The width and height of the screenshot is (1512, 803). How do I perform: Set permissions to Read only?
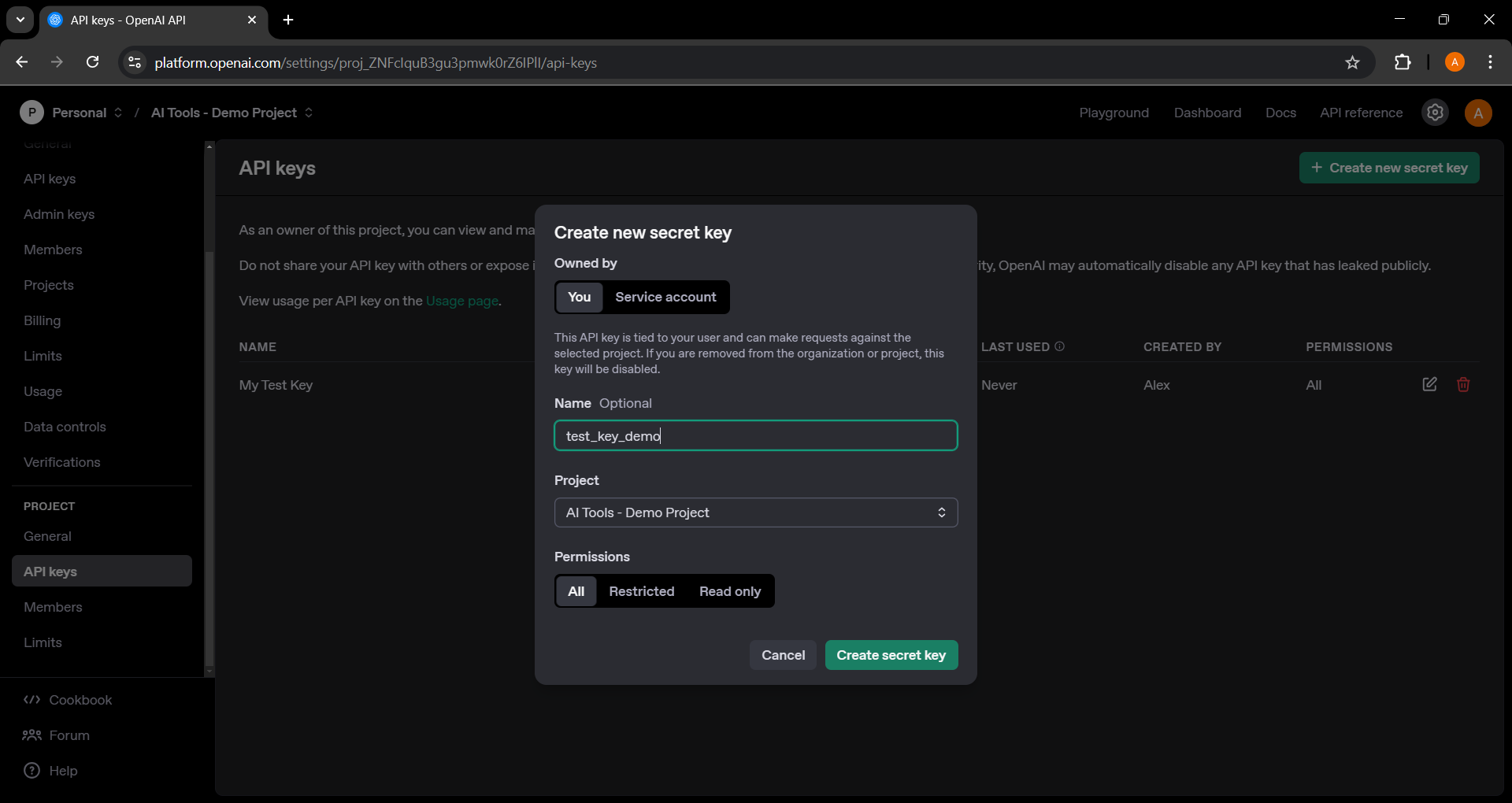point(729,591)
